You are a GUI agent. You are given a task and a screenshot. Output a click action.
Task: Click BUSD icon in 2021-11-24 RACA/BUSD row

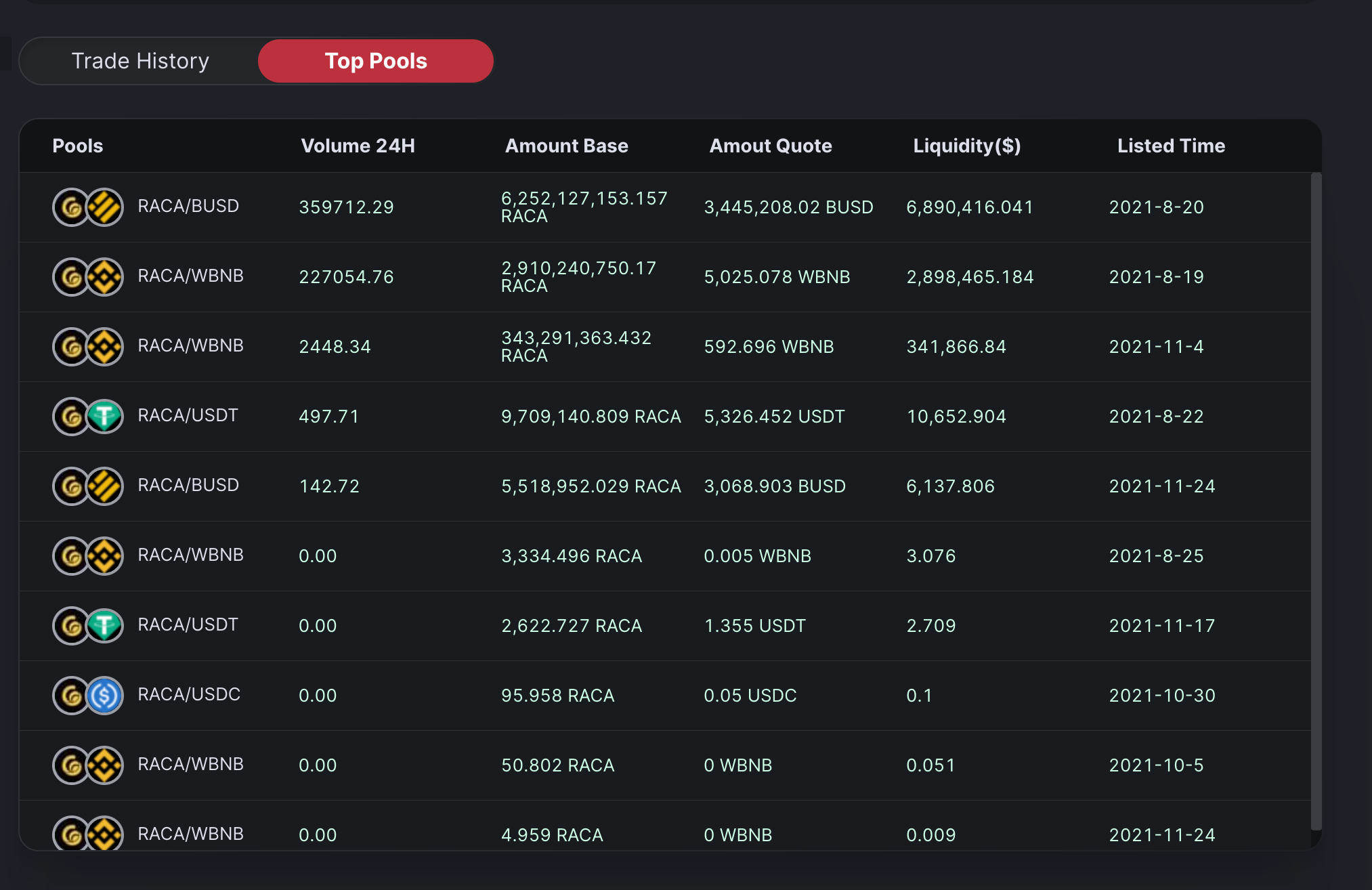(x=105, y=486)
